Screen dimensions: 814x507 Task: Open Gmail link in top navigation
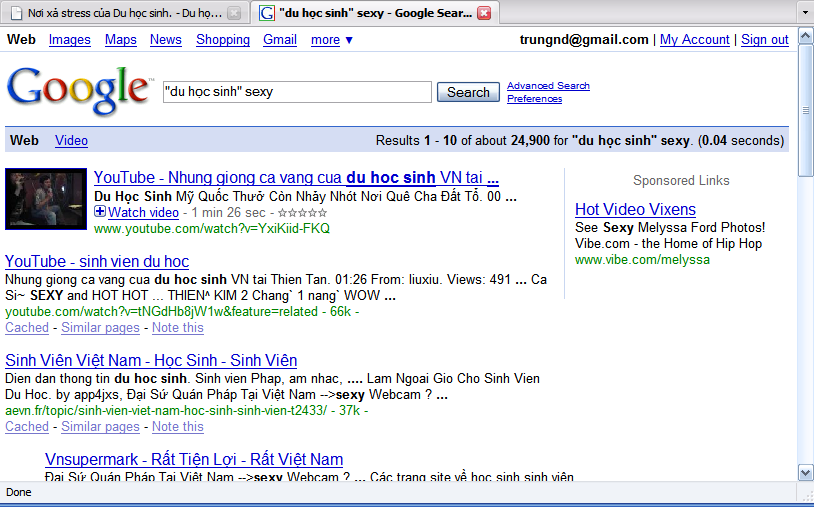[x=280, y=40]
